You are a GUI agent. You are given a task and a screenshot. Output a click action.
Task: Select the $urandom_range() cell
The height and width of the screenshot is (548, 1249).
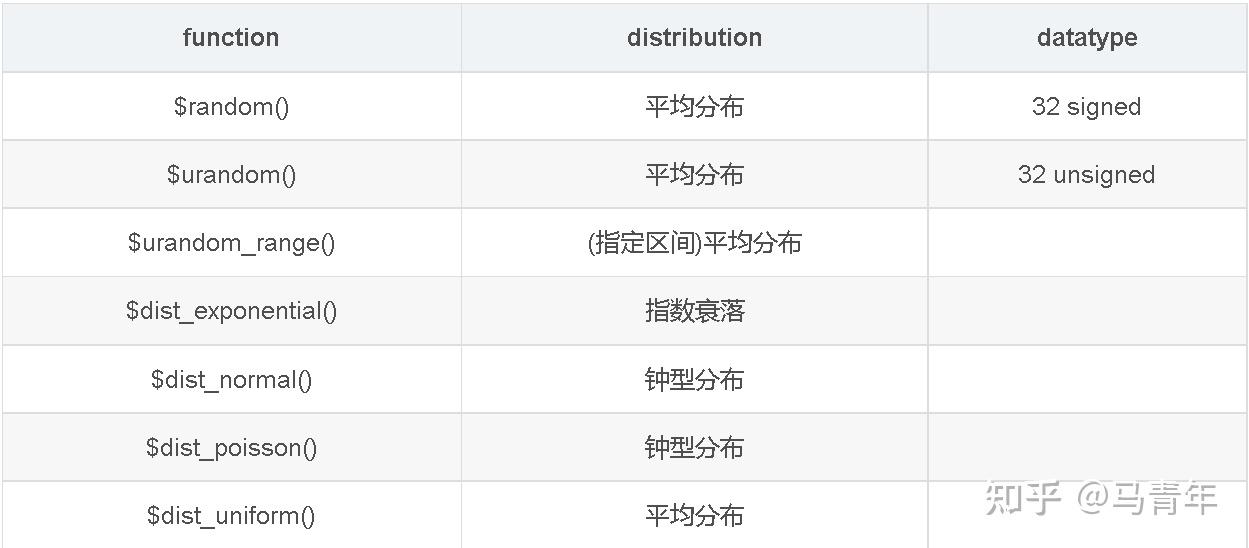pyautogui.click(x=231, y=243)
